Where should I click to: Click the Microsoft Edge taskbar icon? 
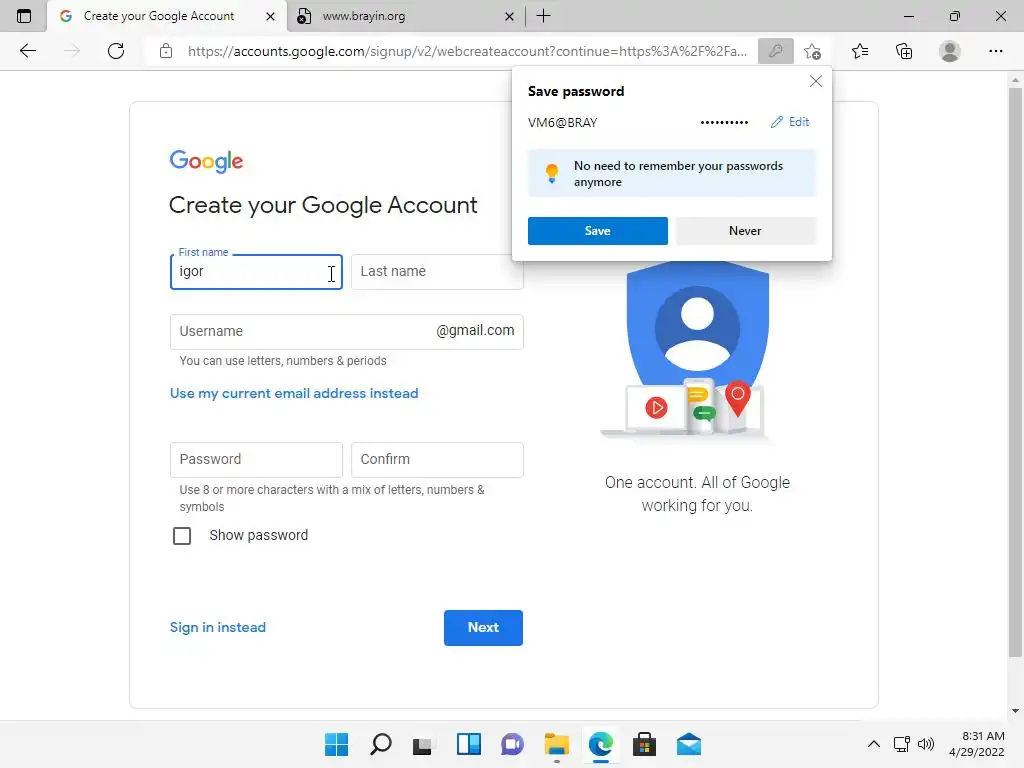pyautogui.click(x=600, y=744)
